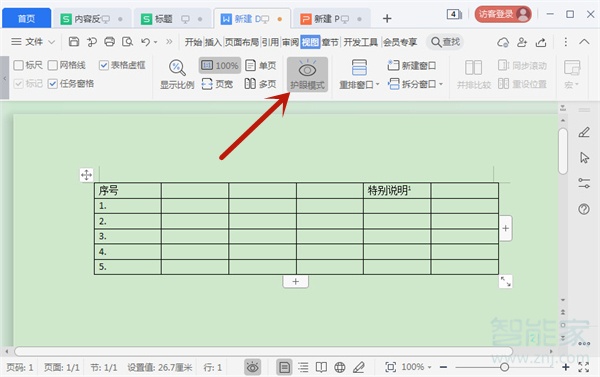
Task: Open the 审阅 ribbon tab
Action: coord(290,42)
